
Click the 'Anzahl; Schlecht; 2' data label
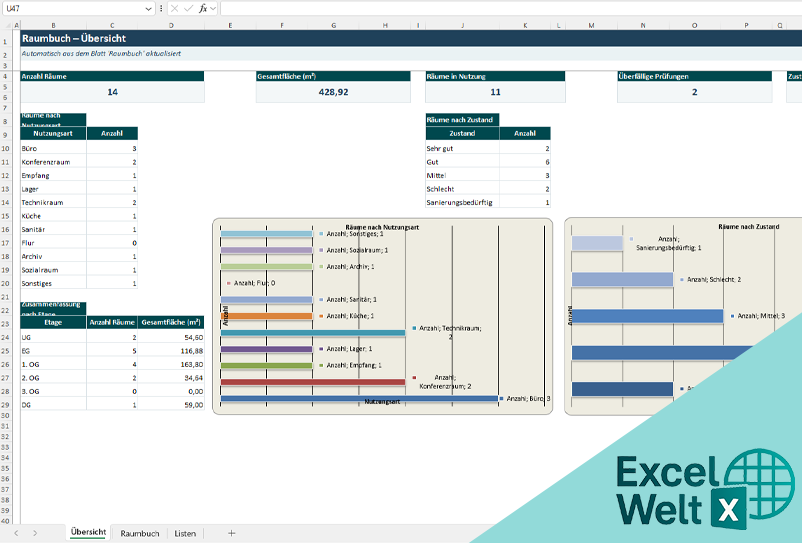point(714,280)
